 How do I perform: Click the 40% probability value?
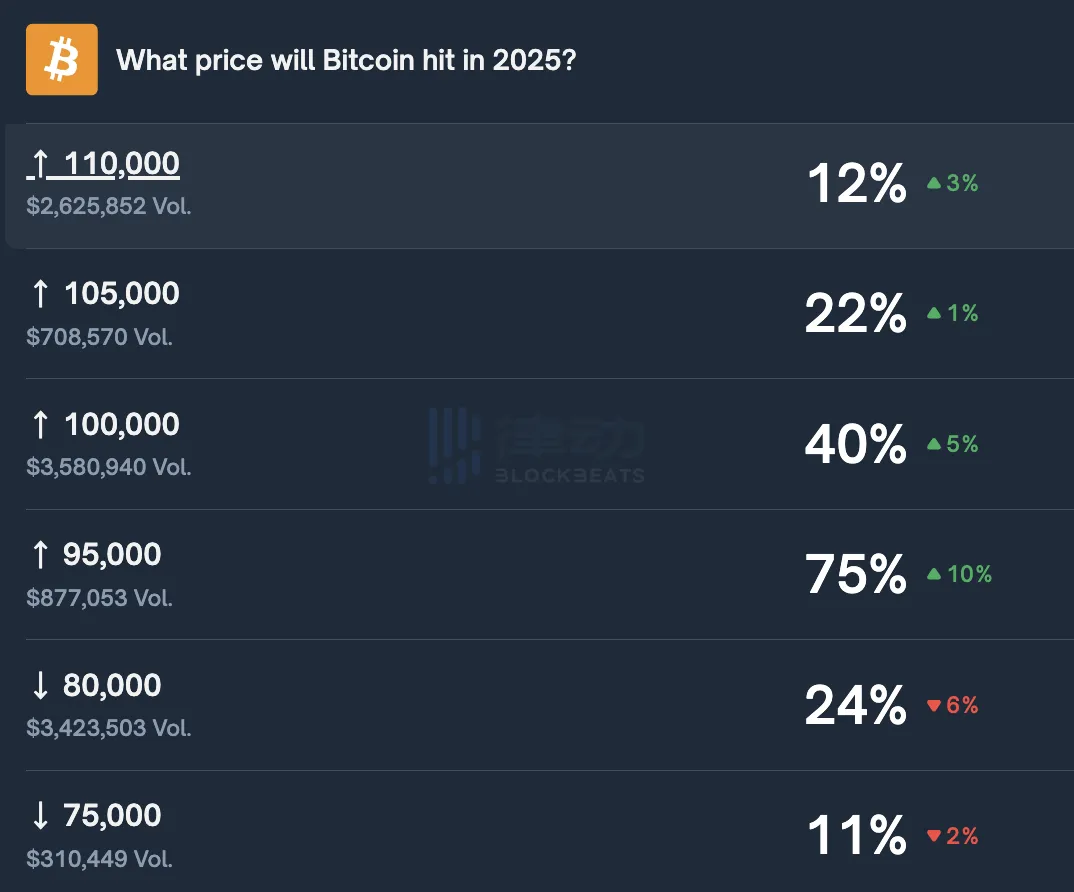tap(855, 444)
